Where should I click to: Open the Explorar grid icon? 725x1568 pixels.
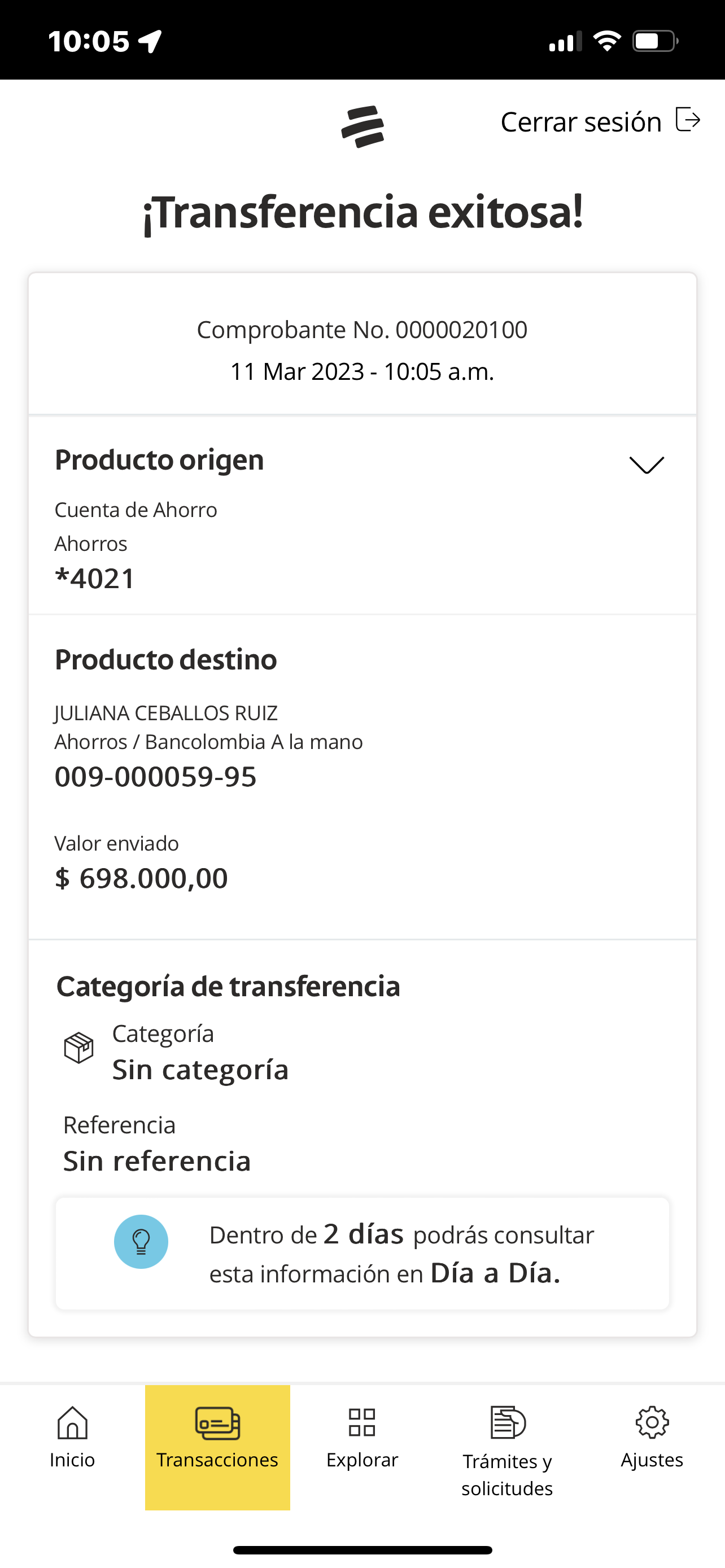click(x=362, y=1422)
